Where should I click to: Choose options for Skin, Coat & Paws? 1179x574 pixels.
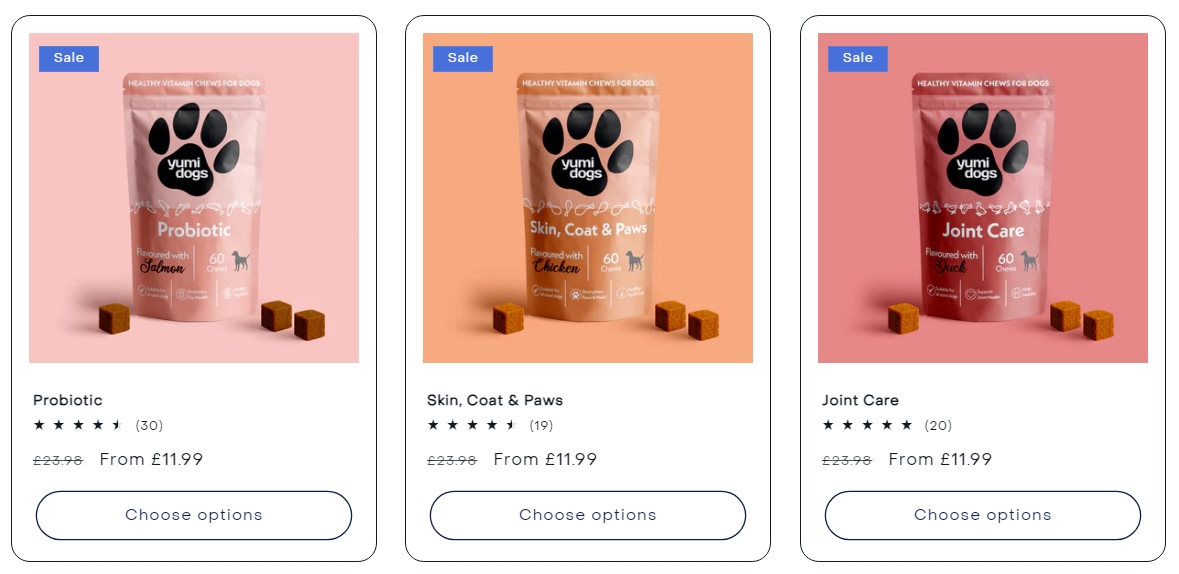point(588,515)
